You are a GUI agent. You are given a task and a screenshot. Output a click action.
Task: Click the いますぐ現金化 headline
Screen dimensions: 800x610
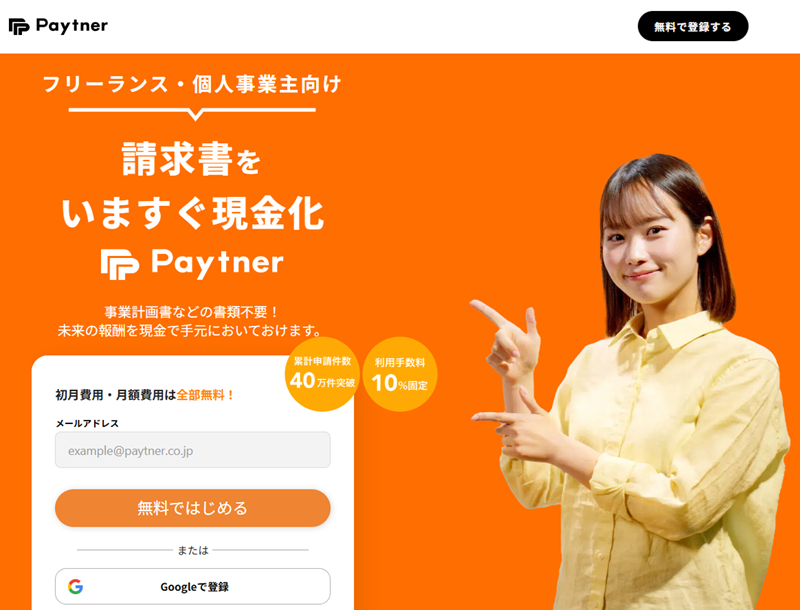pos(193,213)
